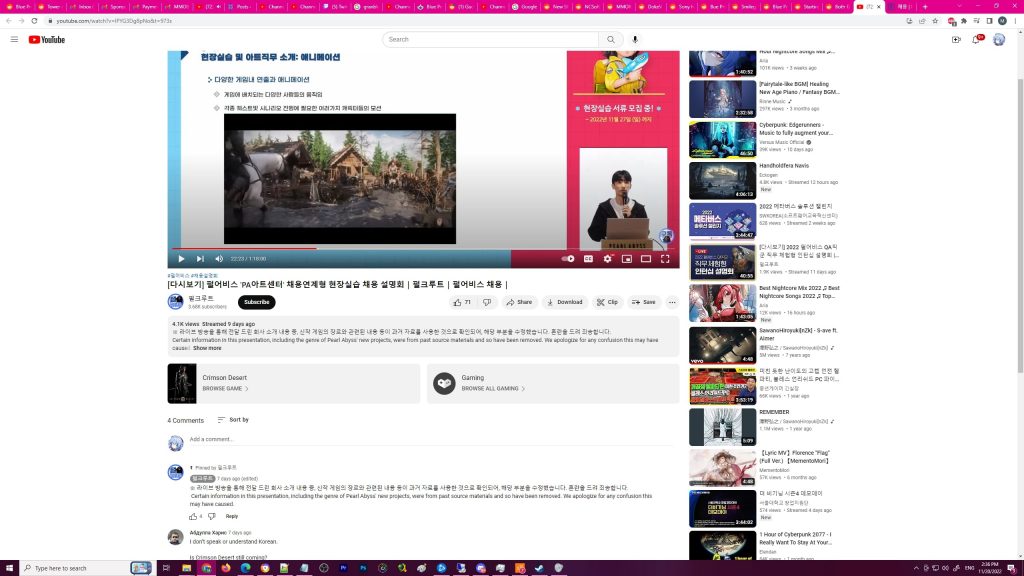Image resolution: width=1024 pixels, height=576 pixels.
Task: Open the Windows Start menu
Action: [9, 568]
